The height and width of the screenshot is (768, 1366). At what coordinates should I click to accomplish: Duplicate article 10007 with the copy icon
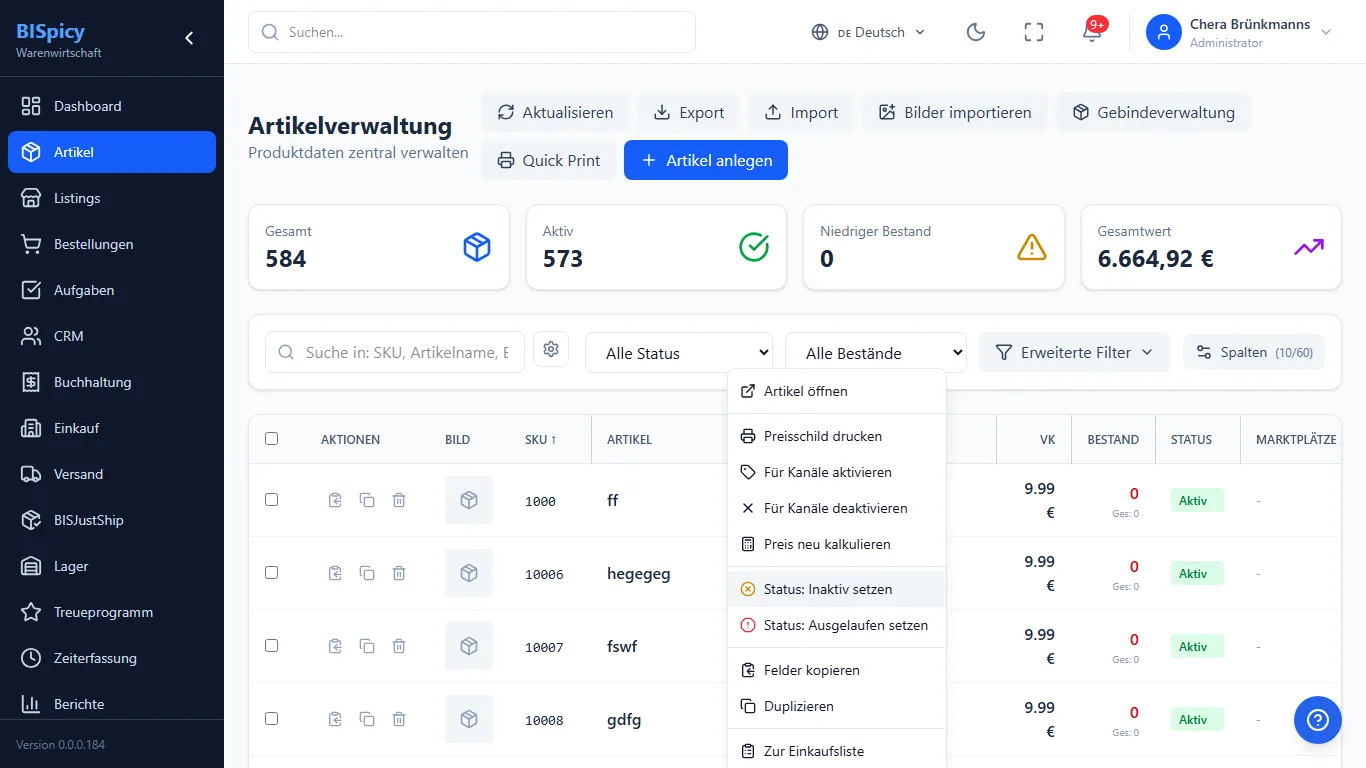(367, 646)
